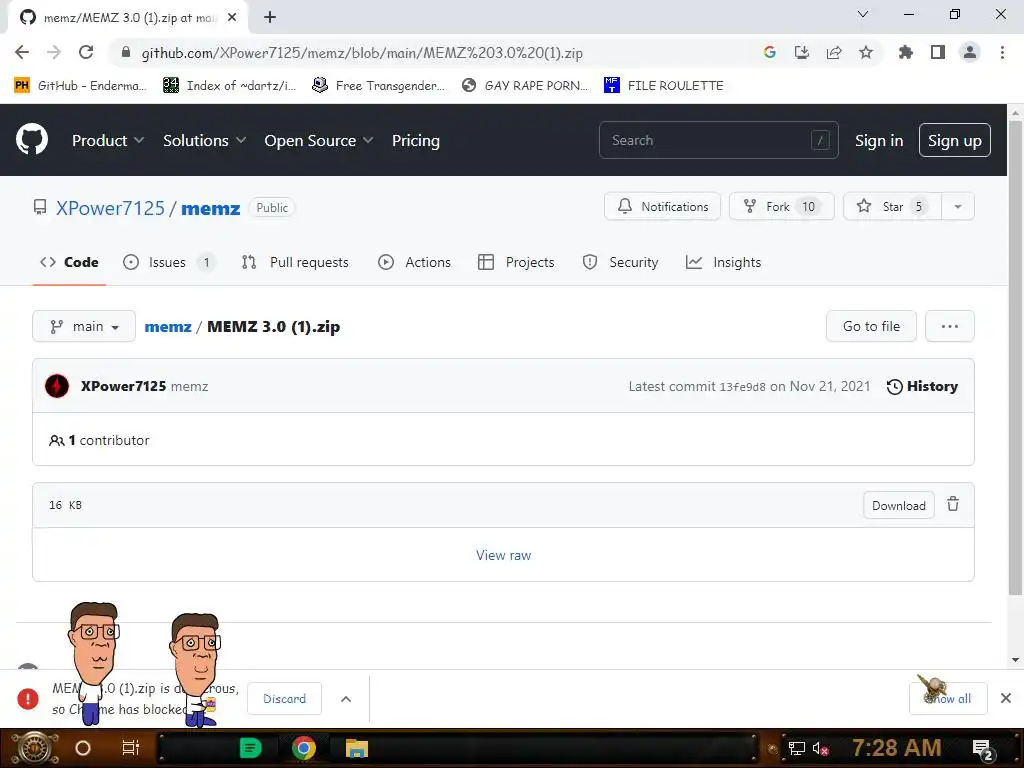Open the commit History link
This screenshot has height=768, width=1024.
point(922,386)
